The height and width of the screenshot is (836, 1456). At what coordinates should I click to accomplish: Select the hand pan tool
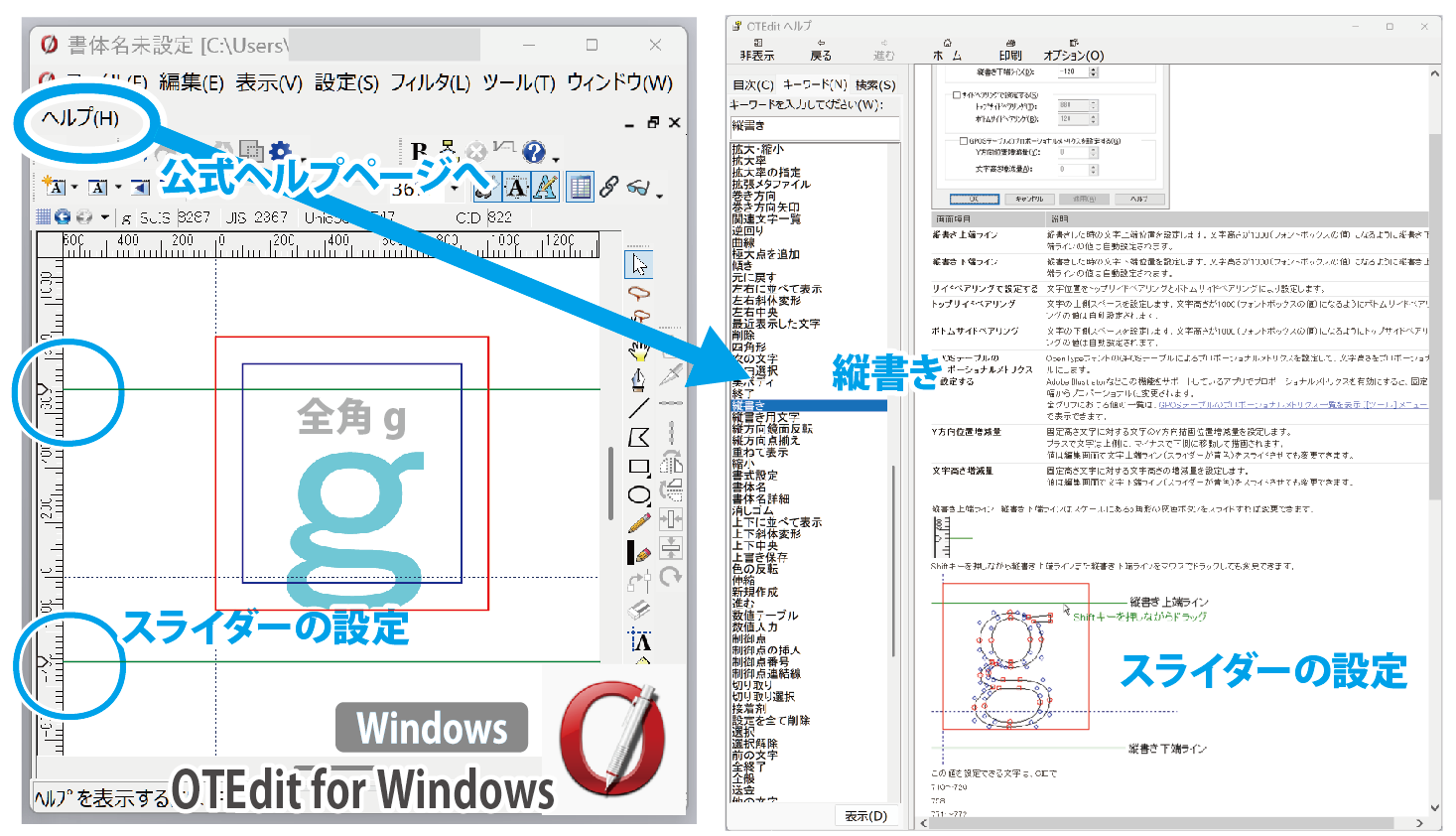click(x=638, y=349)
